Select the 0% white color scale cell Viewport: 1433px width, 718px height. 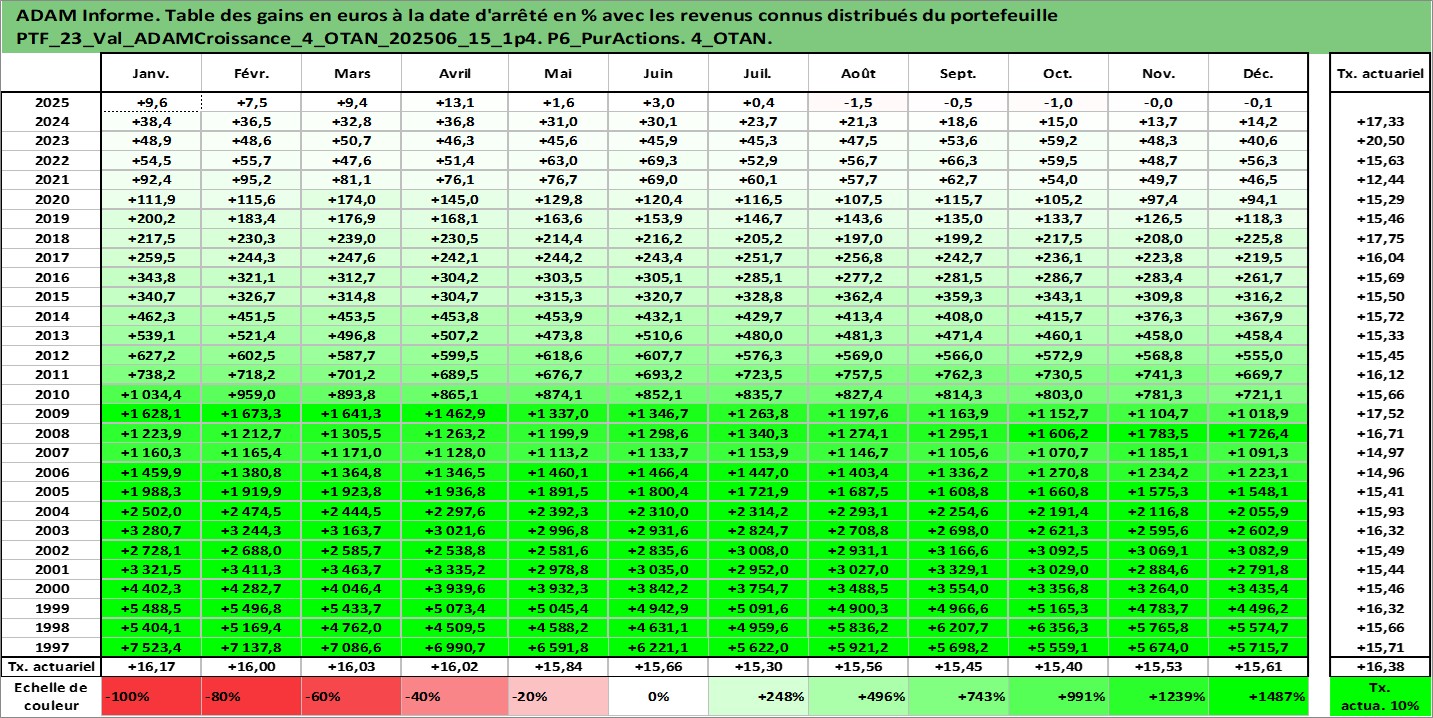click(658, 696)
